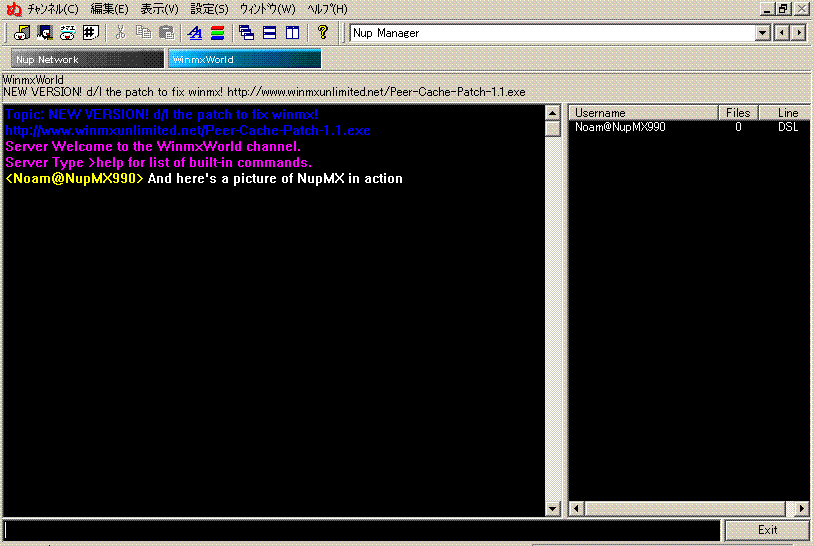
Task: Open color settings with red-green-blue bars icon
Action: coord(218,33)
